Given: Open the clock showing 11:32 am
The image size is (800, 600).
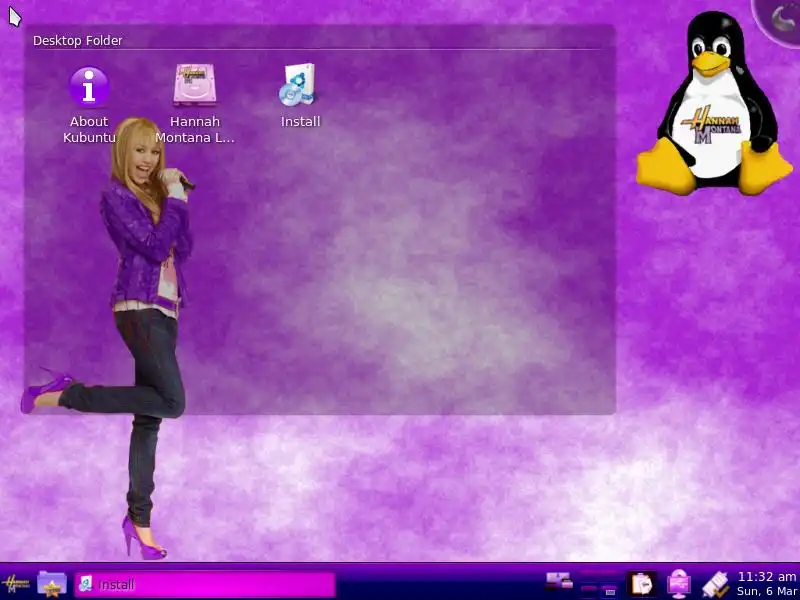Looking at the screenshot, I should point(767,584).
